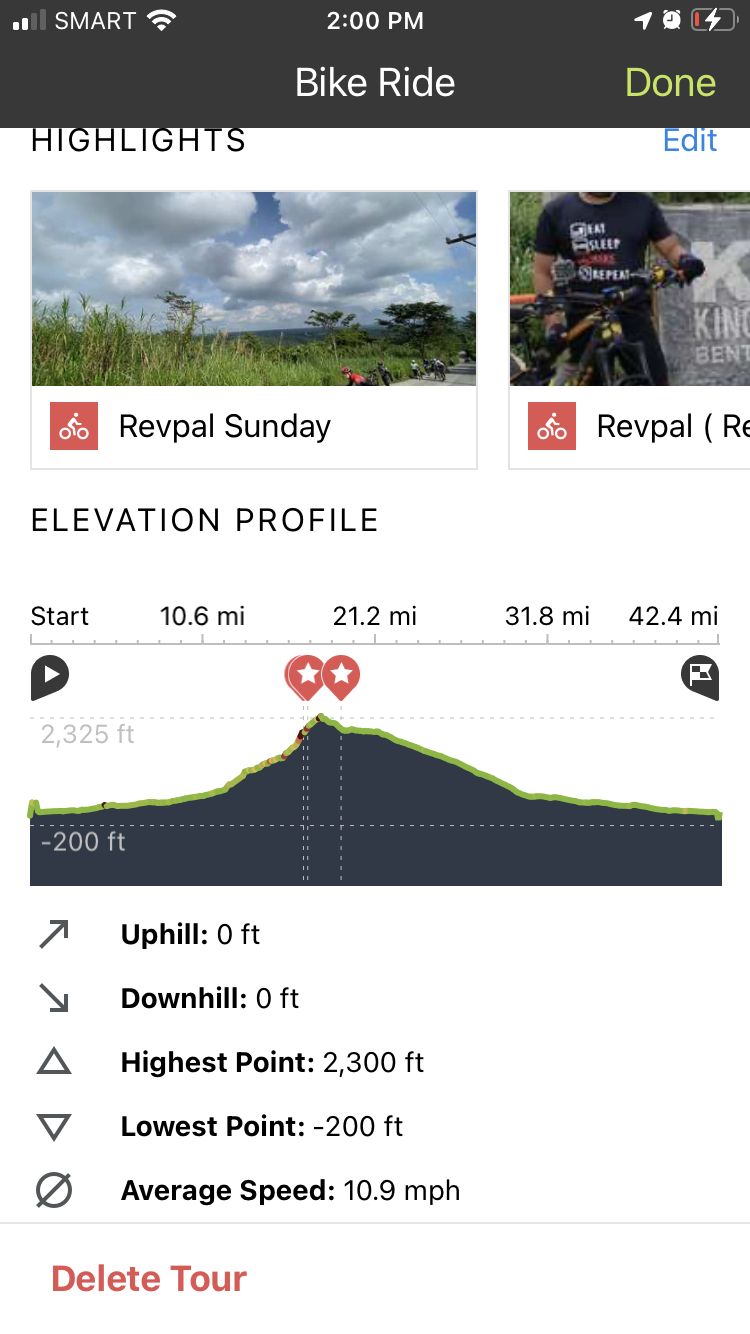Viewport: 750px width, 1334px height.
Task: Select the second red star highlight marker
Action: tap(341, 677)
